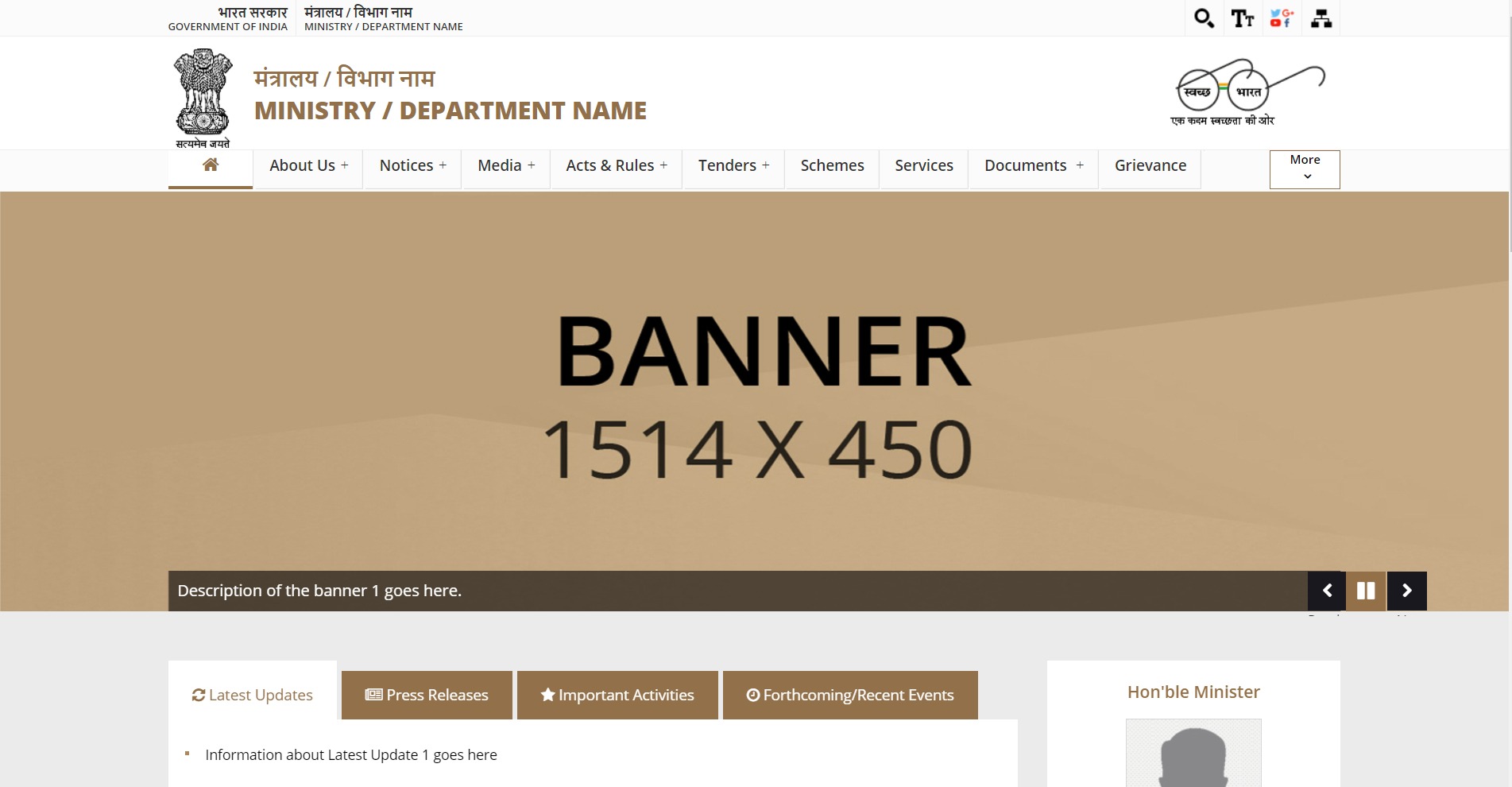Open the social media links icon
The width and height of the screenshot is (1512, 787).
(1282, 18)
